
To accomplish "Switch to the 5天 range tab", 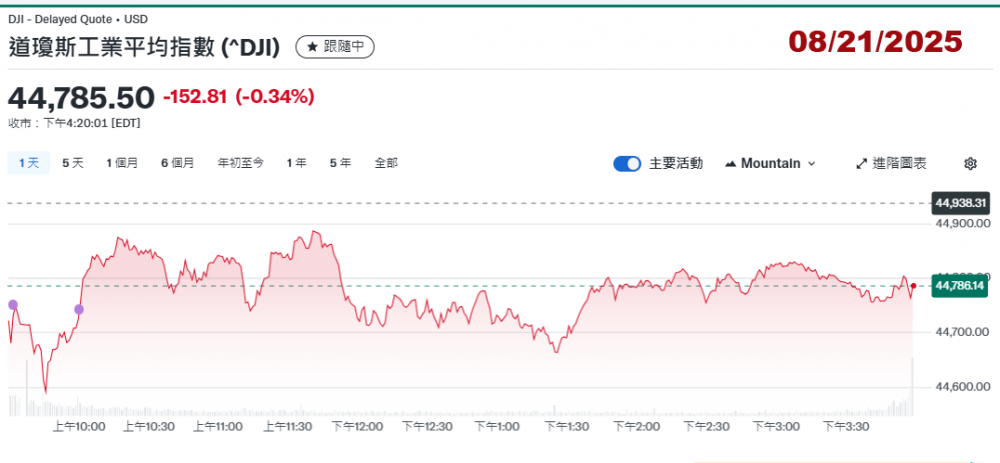I will click(x=73, y=162).
